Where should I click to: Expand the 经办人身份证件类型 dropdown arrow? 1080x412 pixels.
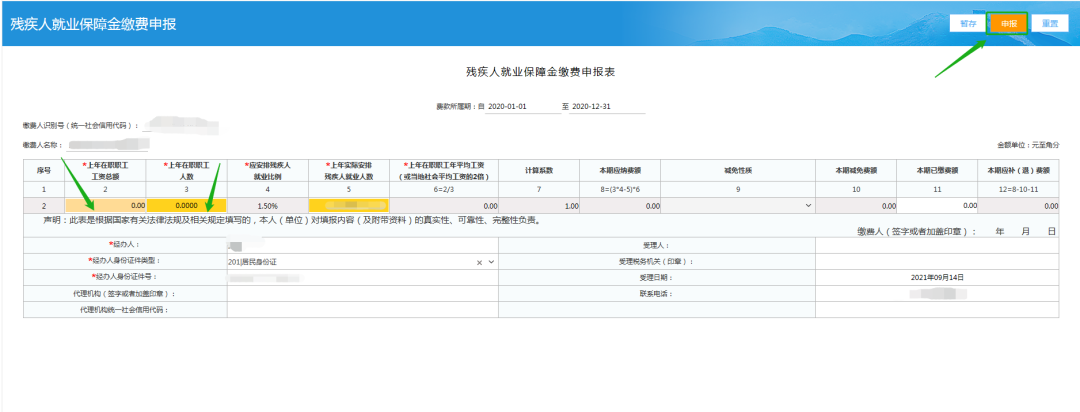[491, 262]
